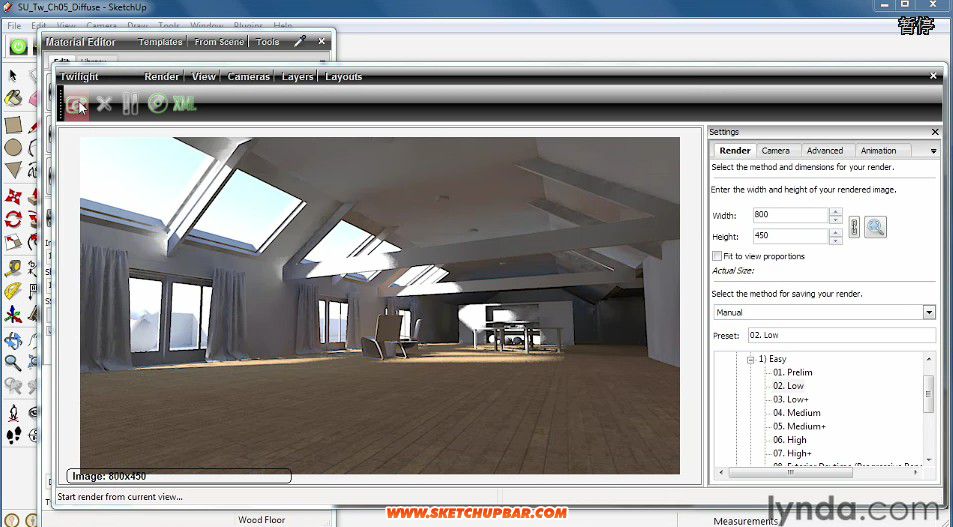Select the Protractor tool
953x527 pixels.
coord(13,291)
